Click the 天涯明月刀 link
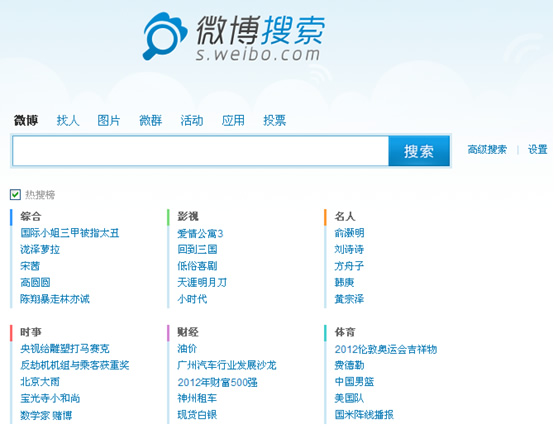This screenshot has width=554, height=430. pos(202,282)
